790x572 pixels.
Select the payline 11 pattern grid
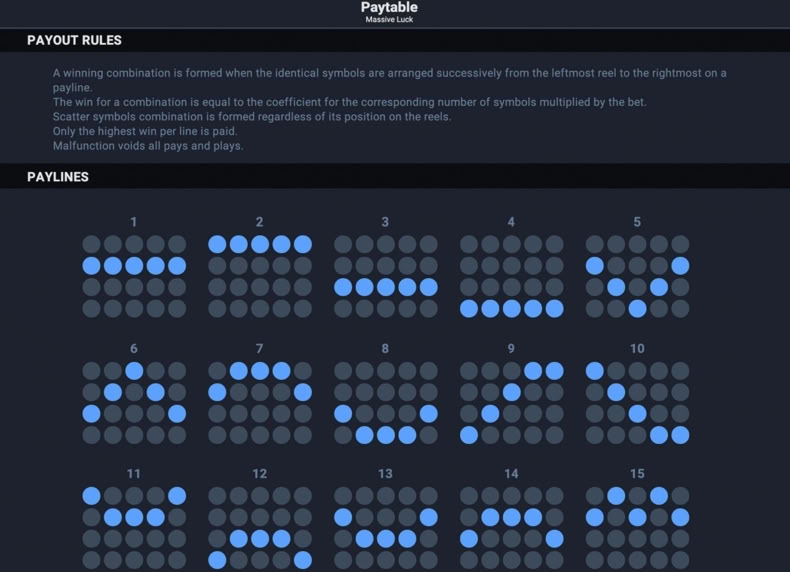click(x=134, y=528)
